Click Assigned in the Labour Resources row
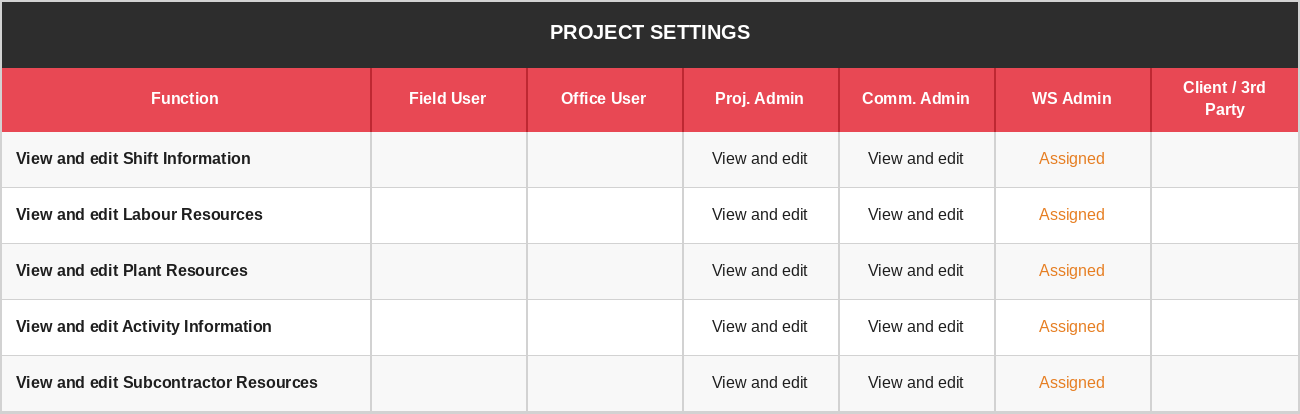The width and height of the screenshot is (1300, 414). [1071, 215]
